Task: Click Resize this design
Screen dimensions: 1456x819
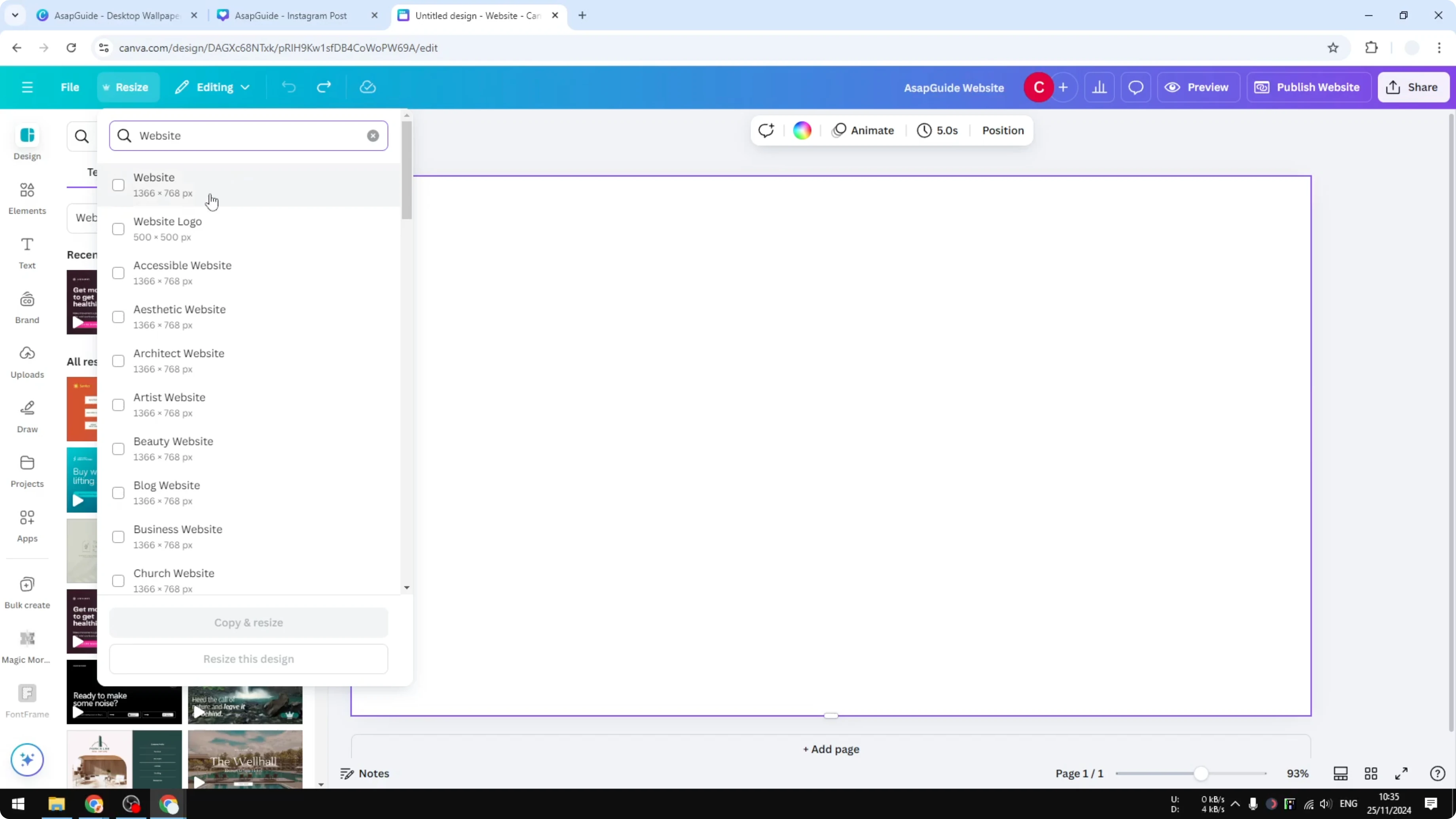Action: tap(249, 658)
